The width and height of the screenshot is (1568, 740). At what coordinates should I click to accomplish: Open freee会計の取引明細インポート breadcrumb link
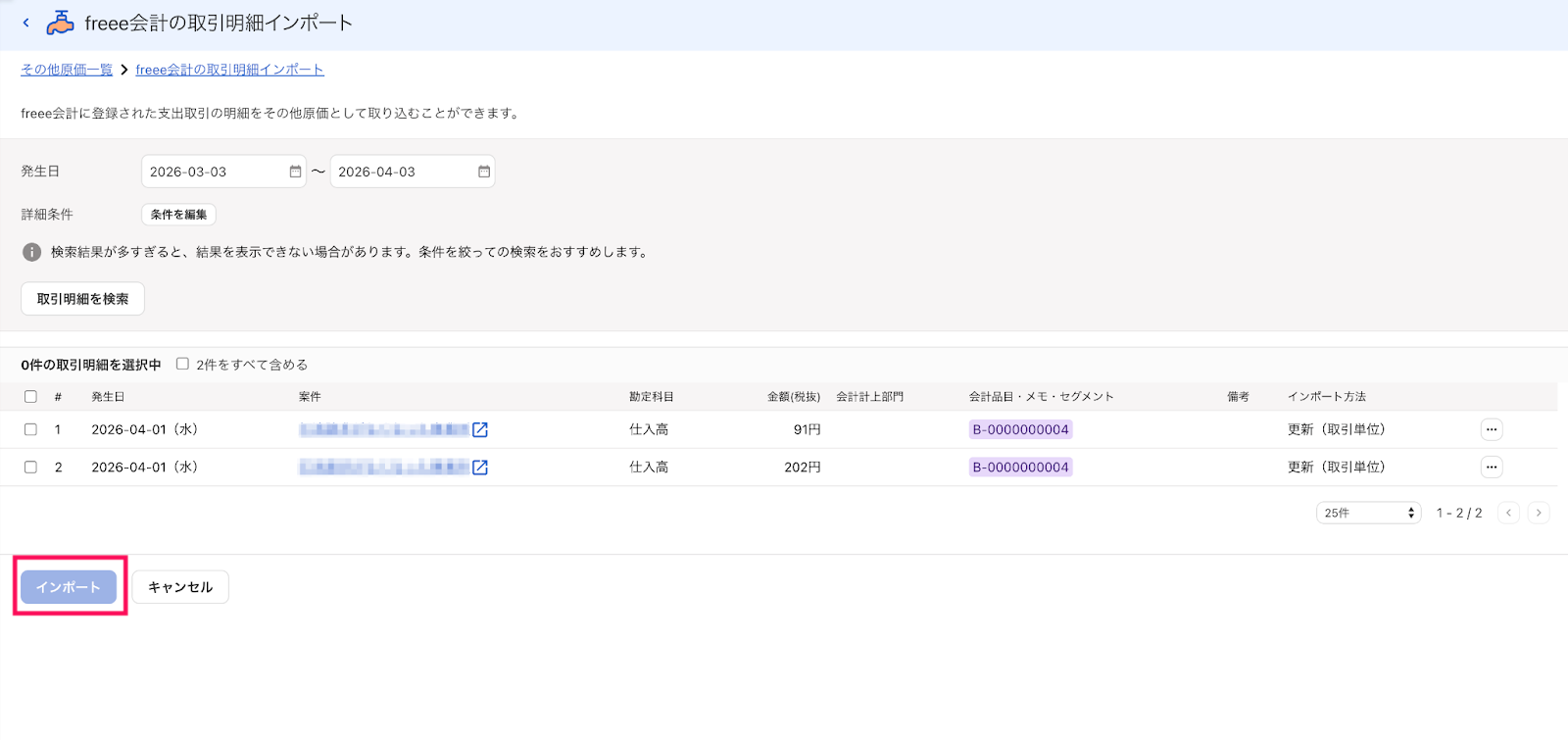[x=229, y=70]
